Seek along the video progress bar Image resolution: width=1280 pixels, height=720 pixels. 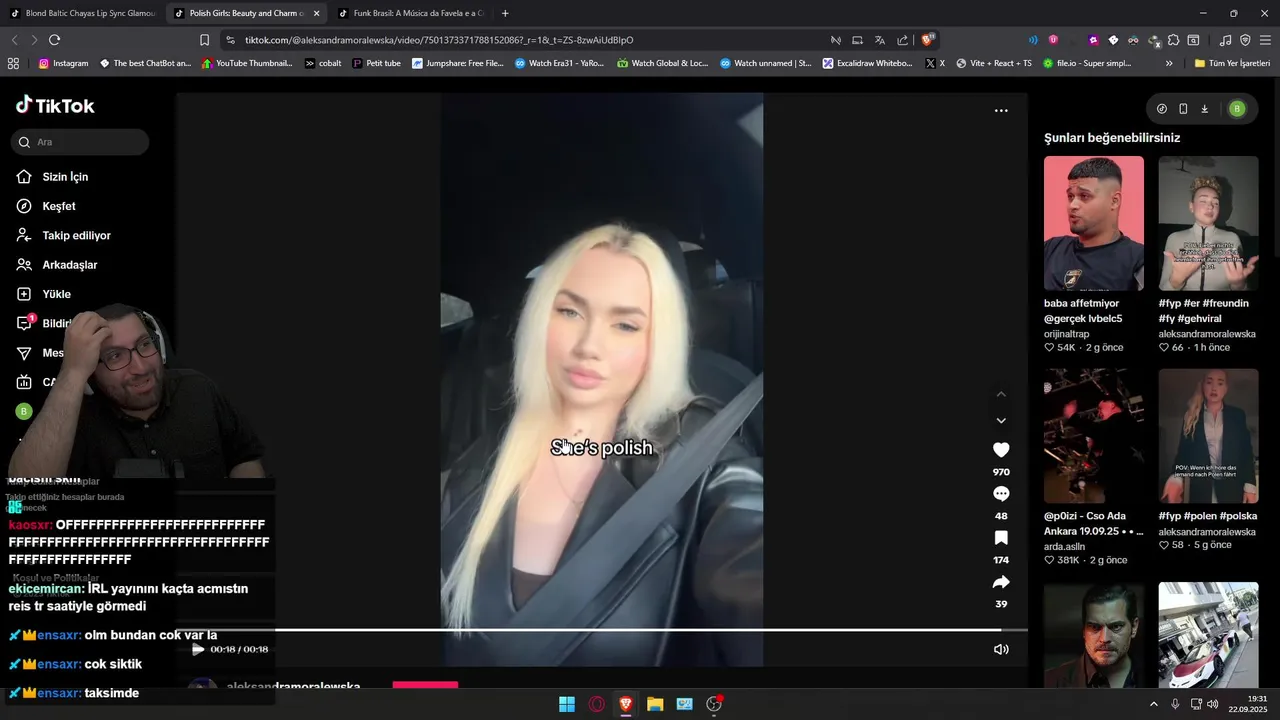(x=602, y=630)
